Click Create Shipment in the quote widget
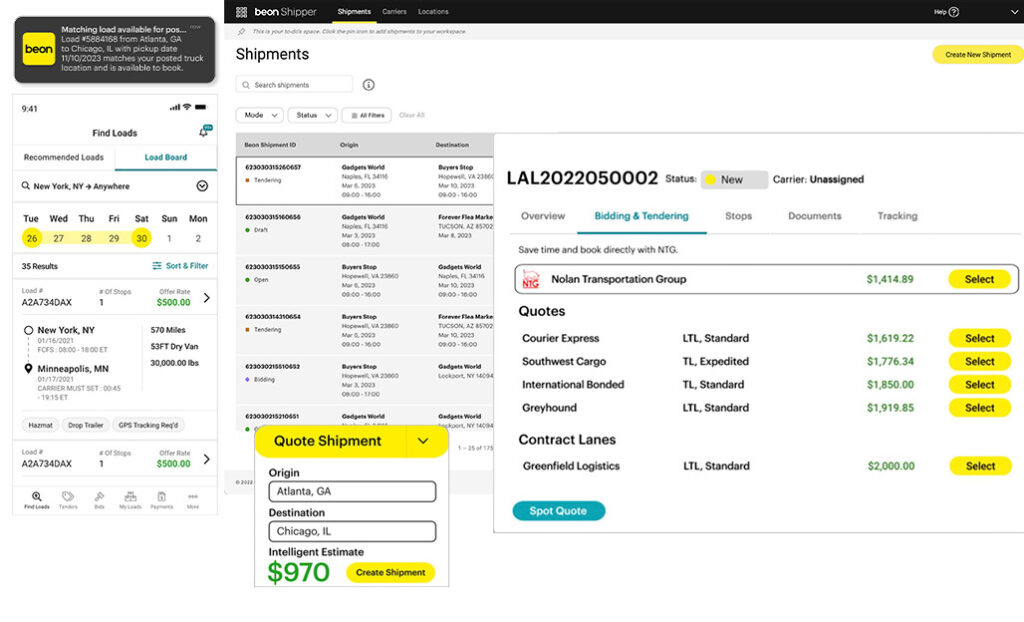 (x=391, y=572)
